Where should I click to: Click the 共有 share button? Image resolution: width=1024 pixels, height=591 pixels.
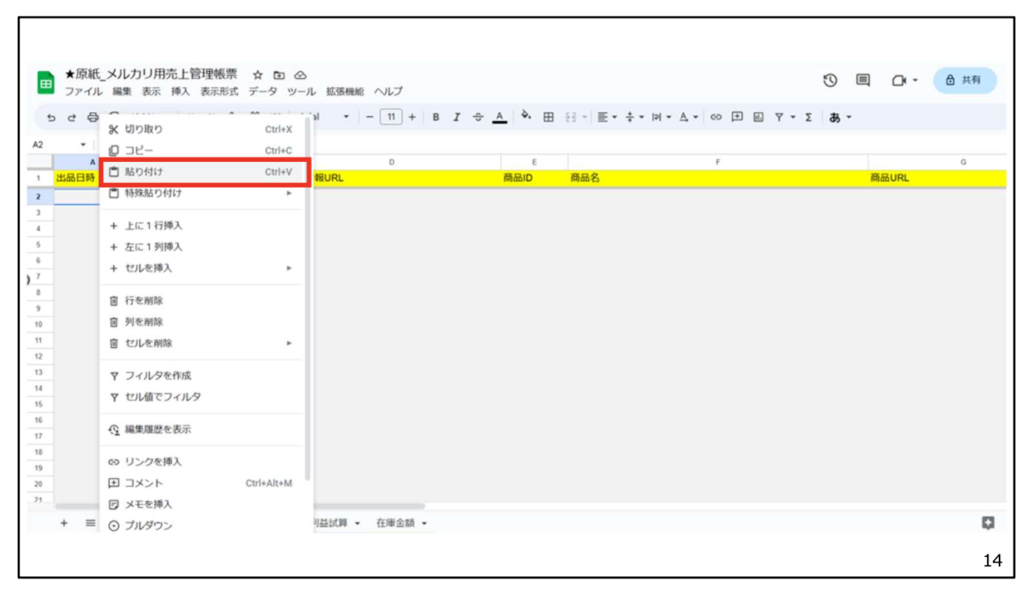click(x=964, y=80)
